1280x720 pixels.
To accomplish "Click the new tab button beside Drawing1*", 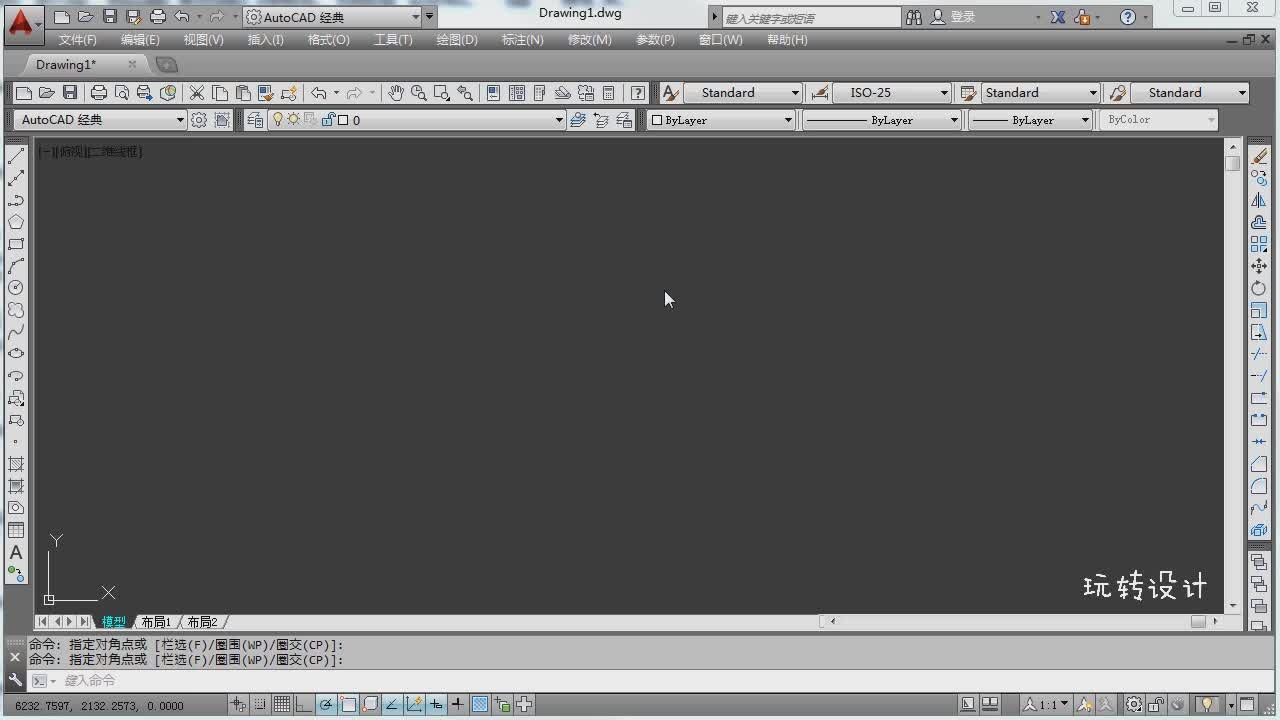I will point(166,65).
